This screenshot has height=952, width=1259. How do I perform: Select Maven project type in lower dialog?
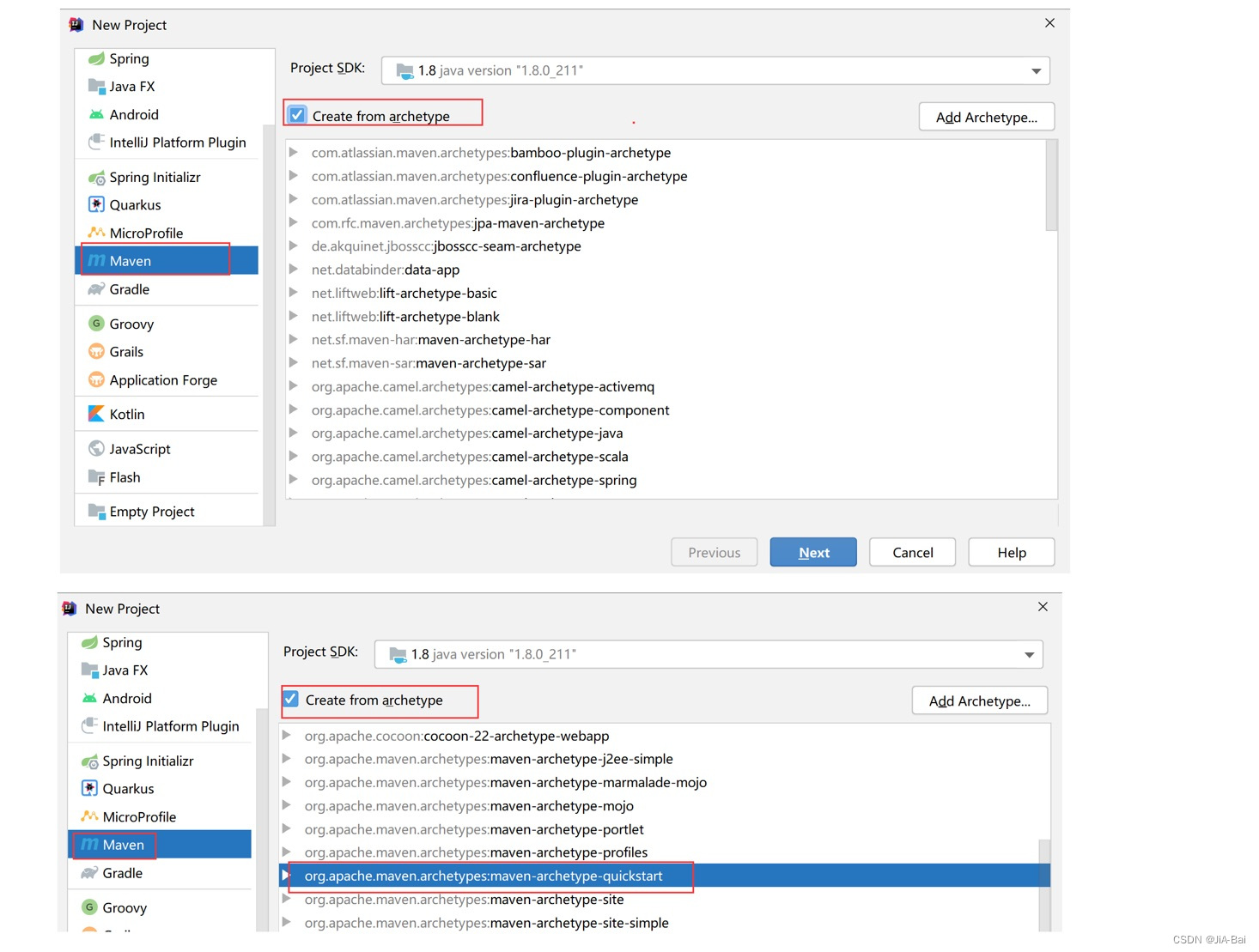click(160, 845)
